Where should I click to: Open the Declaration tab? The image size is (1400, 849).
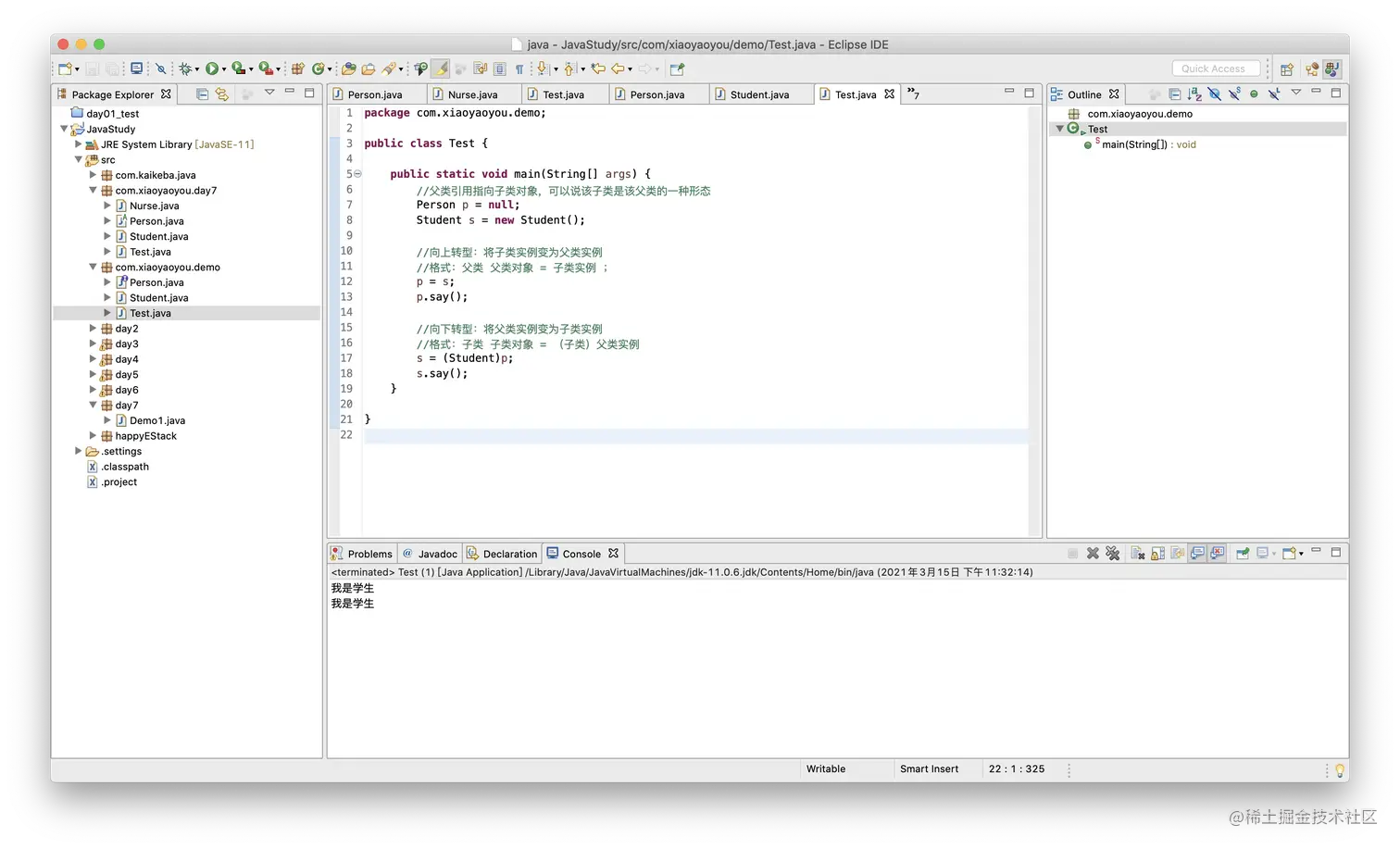502,554
